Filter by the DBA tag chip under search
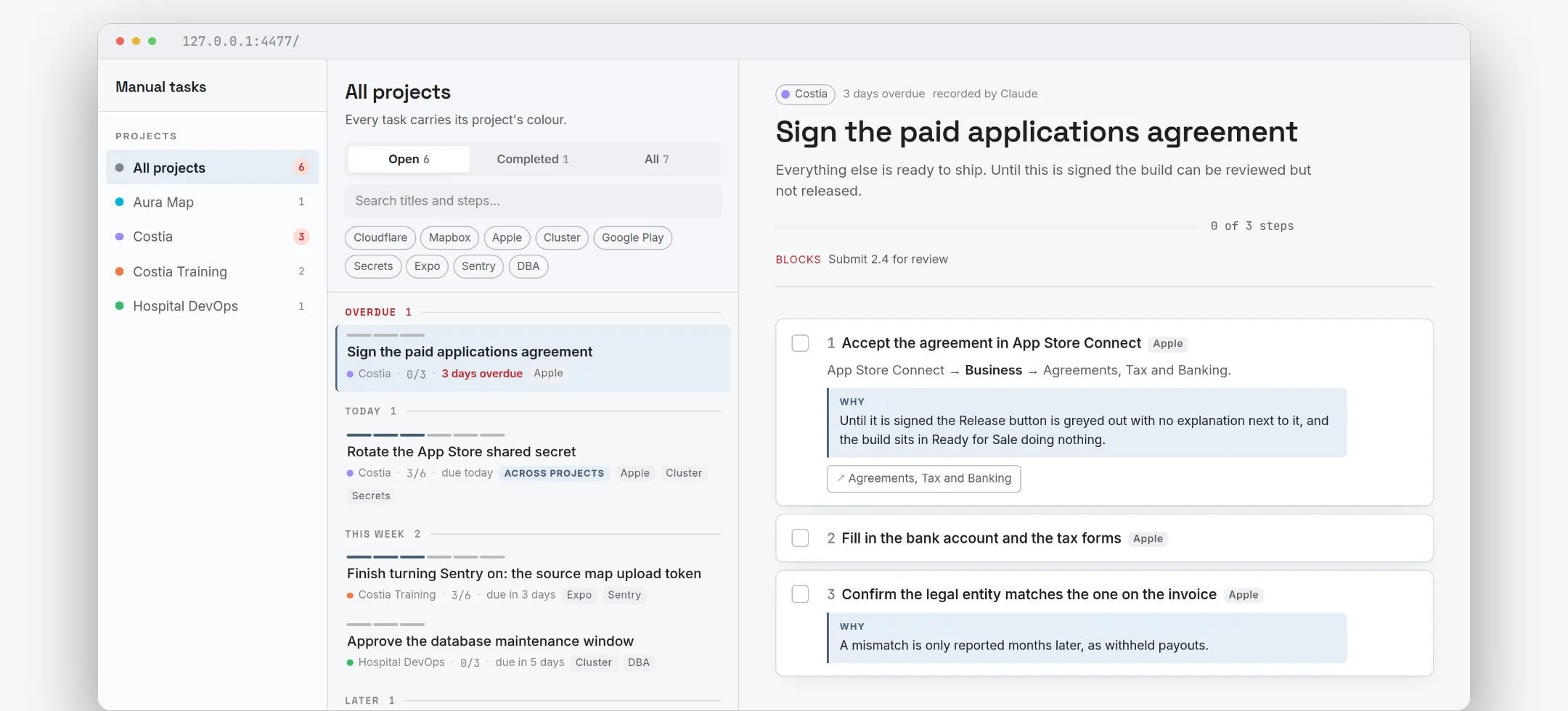The height and width of the screenshot is (711, 1568). [x=528, y=266]
